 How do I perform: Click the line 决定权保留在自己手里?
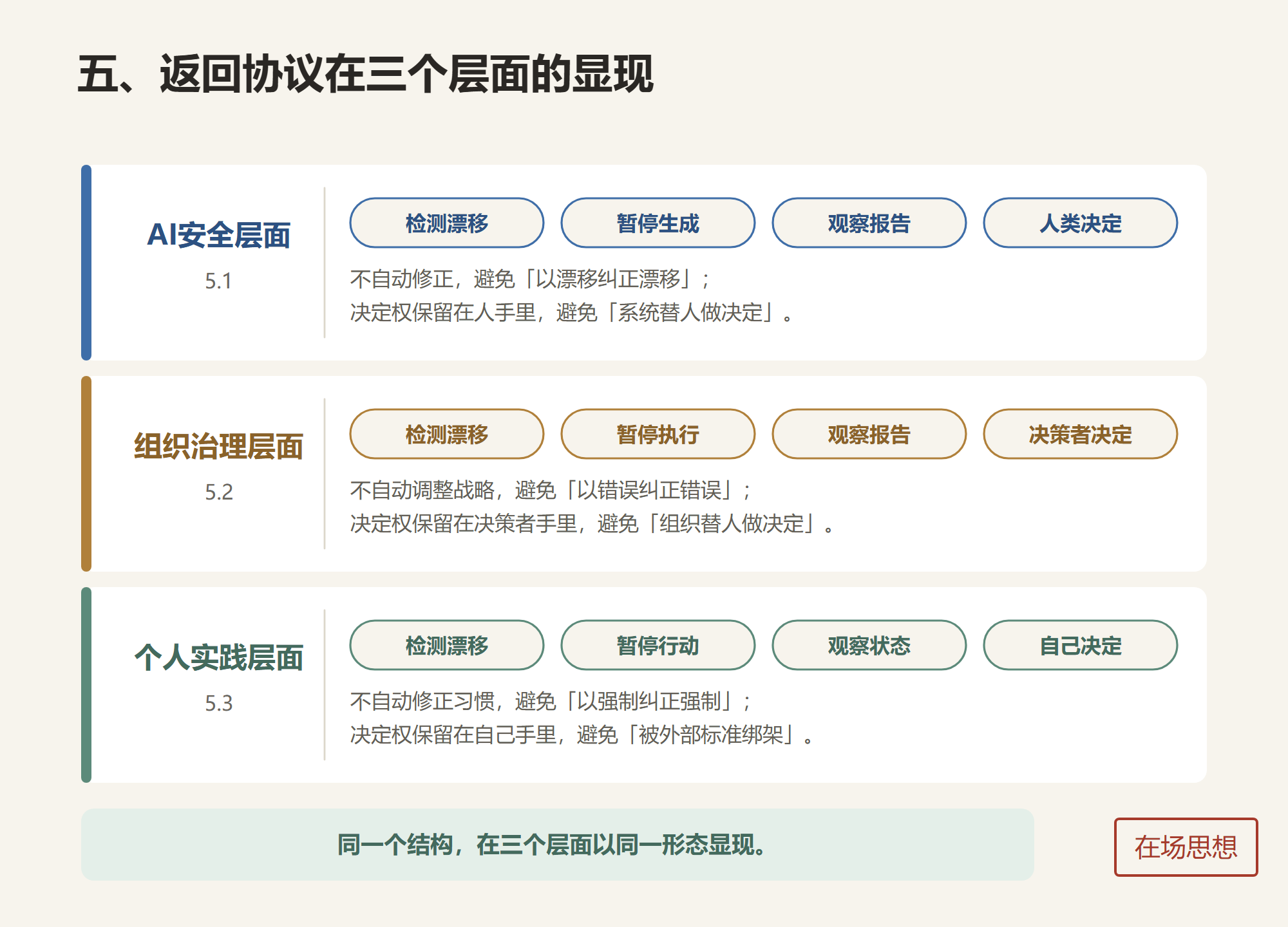pyautogui.click(x=453, y=735)
